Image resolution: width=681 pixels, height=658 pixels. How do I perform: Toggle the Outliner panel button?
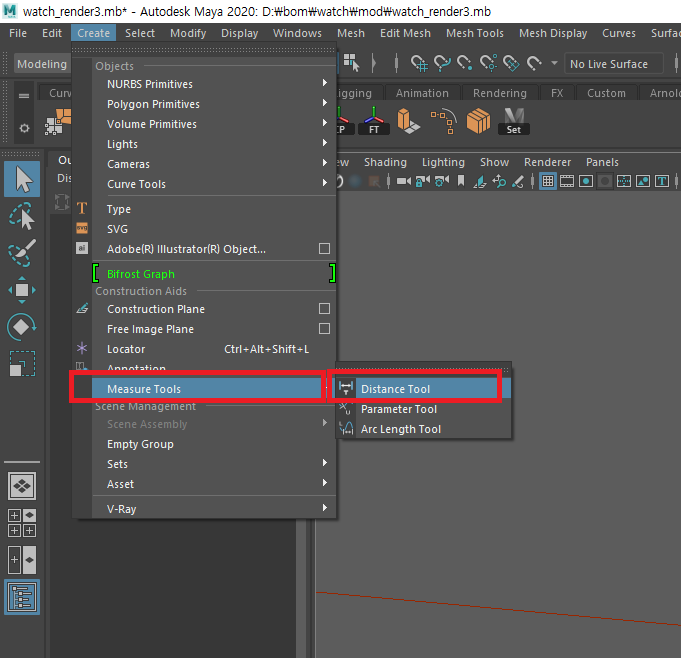coord(22,597)
